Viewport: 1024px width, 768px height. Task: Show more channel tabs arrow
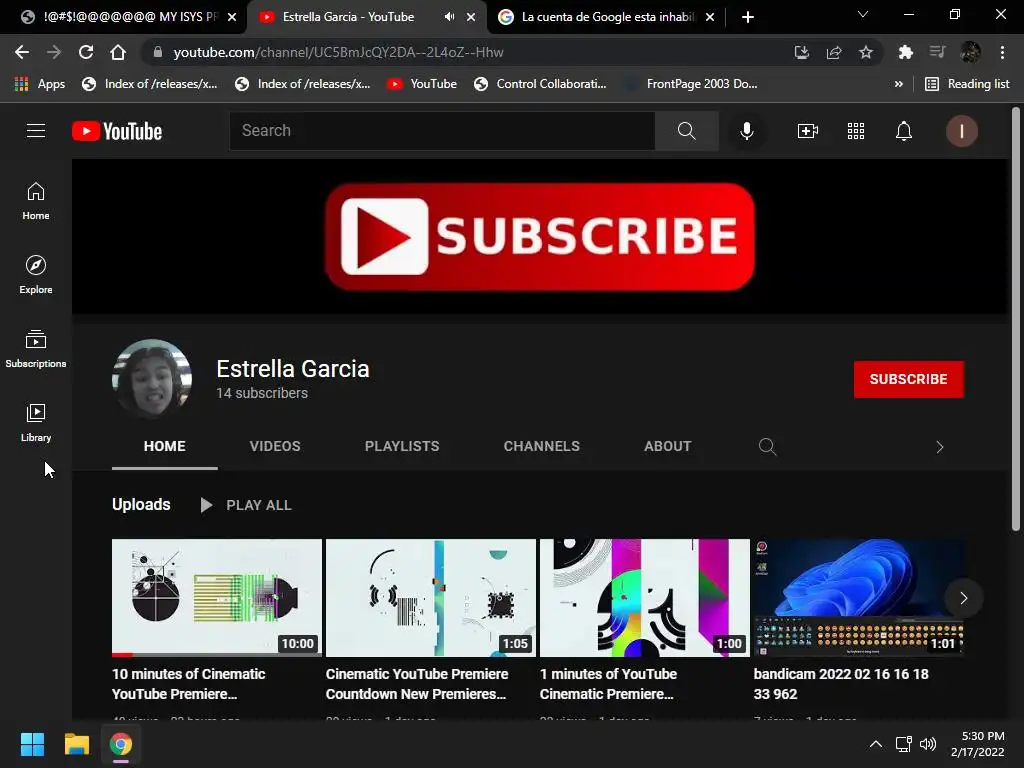(x=940, y=447)
